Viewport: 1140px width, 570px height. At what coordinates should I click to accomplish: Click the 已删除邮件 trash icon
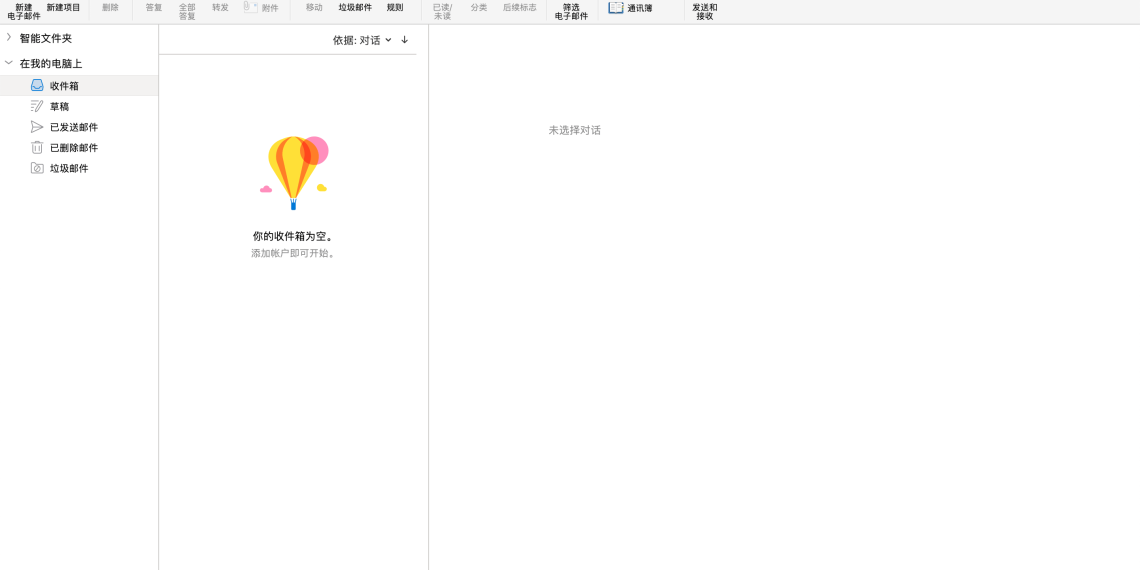(x=37, y=148)
